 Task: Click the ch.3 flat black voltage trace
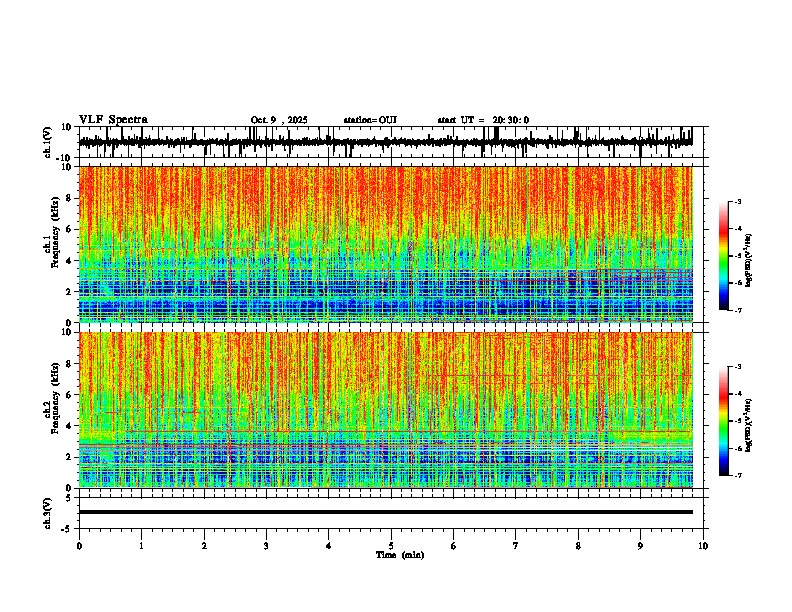click(x=385, y=512)
